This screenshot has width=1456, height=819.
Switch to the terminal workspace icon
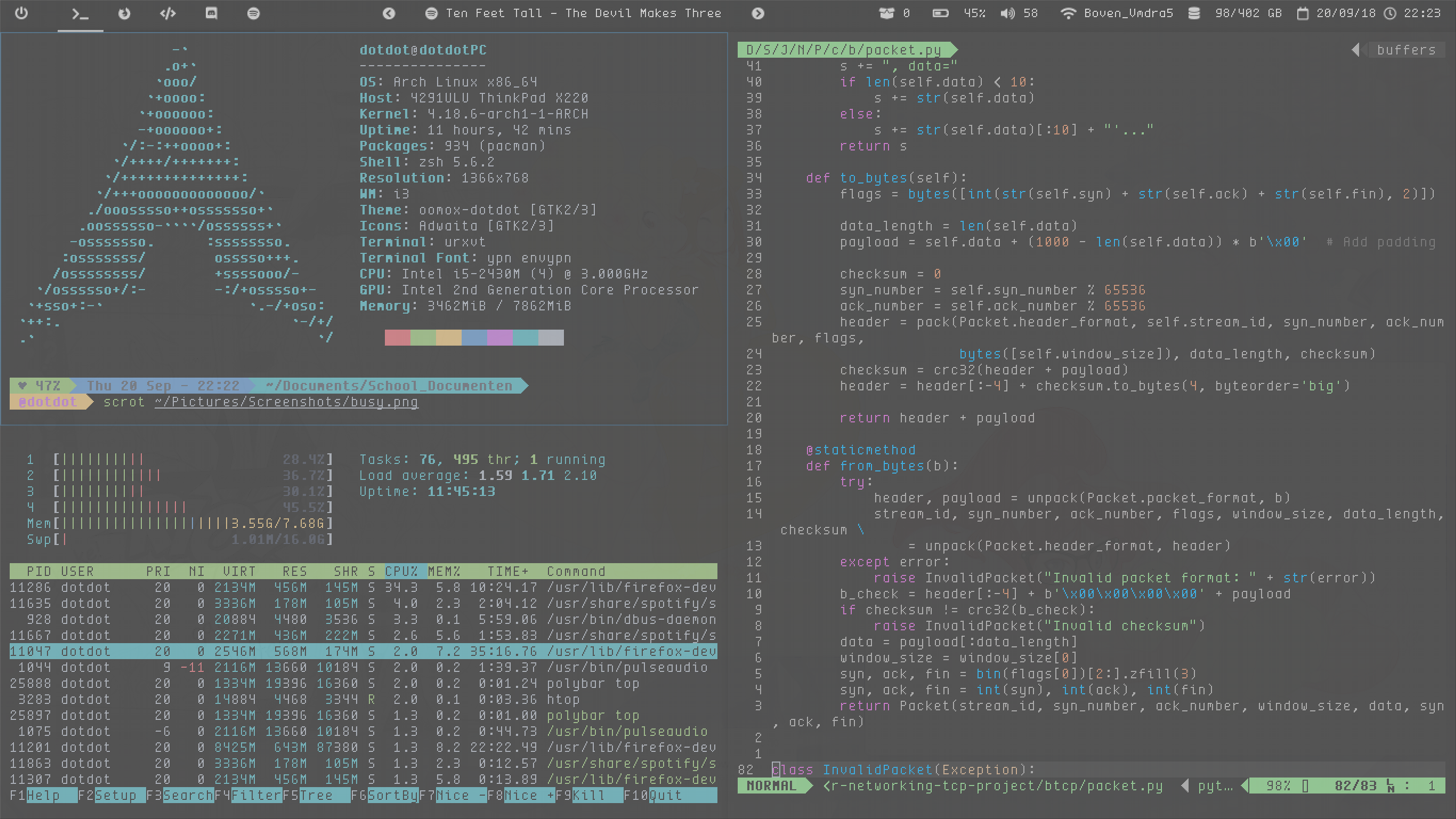tap(80, 13)
